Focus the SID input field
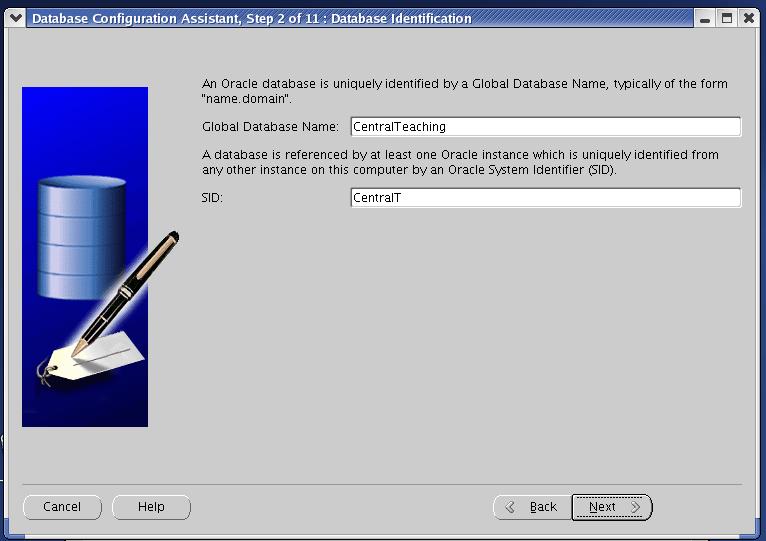 545,198
